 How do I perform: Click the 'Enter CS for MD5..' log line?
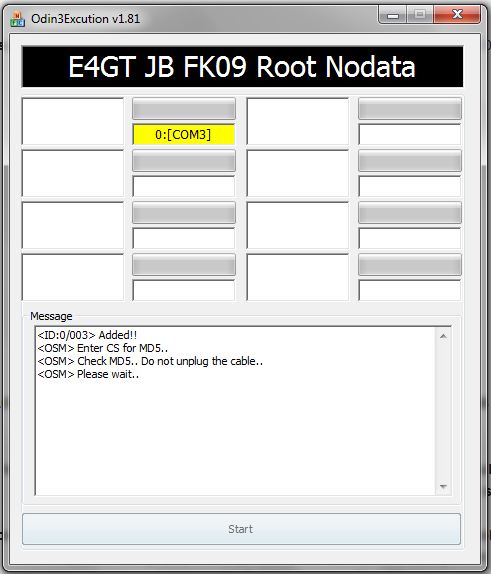[103, 348]
